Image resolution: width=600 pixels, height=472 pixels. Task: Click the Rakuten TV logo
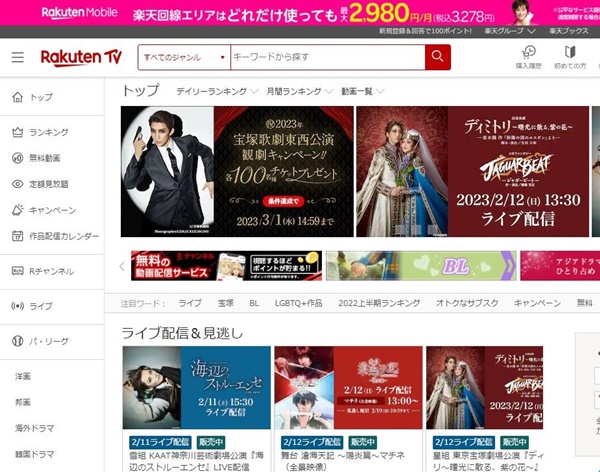click(x=81, y=58)
